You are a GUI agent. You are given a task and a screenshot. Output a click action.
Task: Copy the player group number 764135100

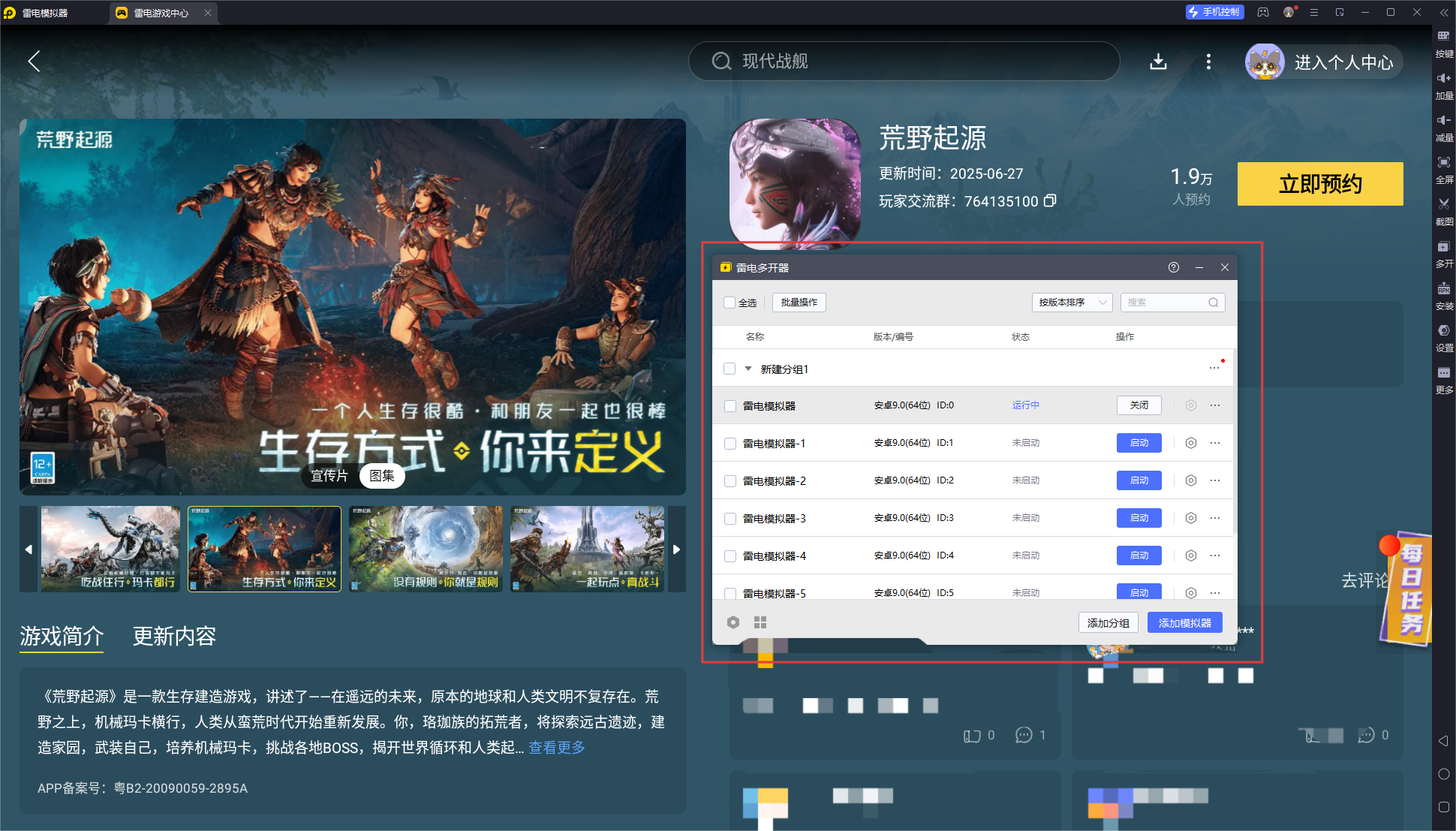click(1050, 200)
